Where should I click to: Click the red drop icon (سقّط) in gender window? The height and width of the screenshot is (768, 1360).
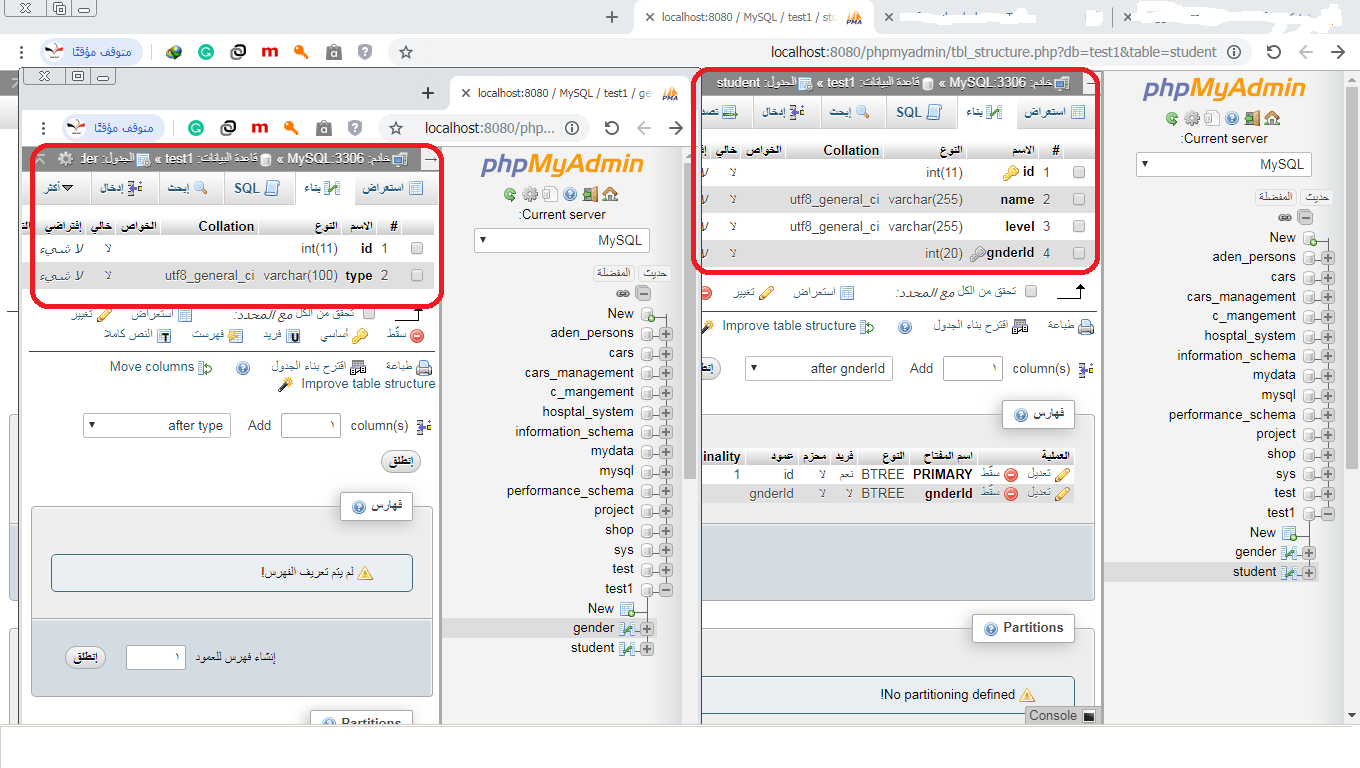tap(417, 336)
